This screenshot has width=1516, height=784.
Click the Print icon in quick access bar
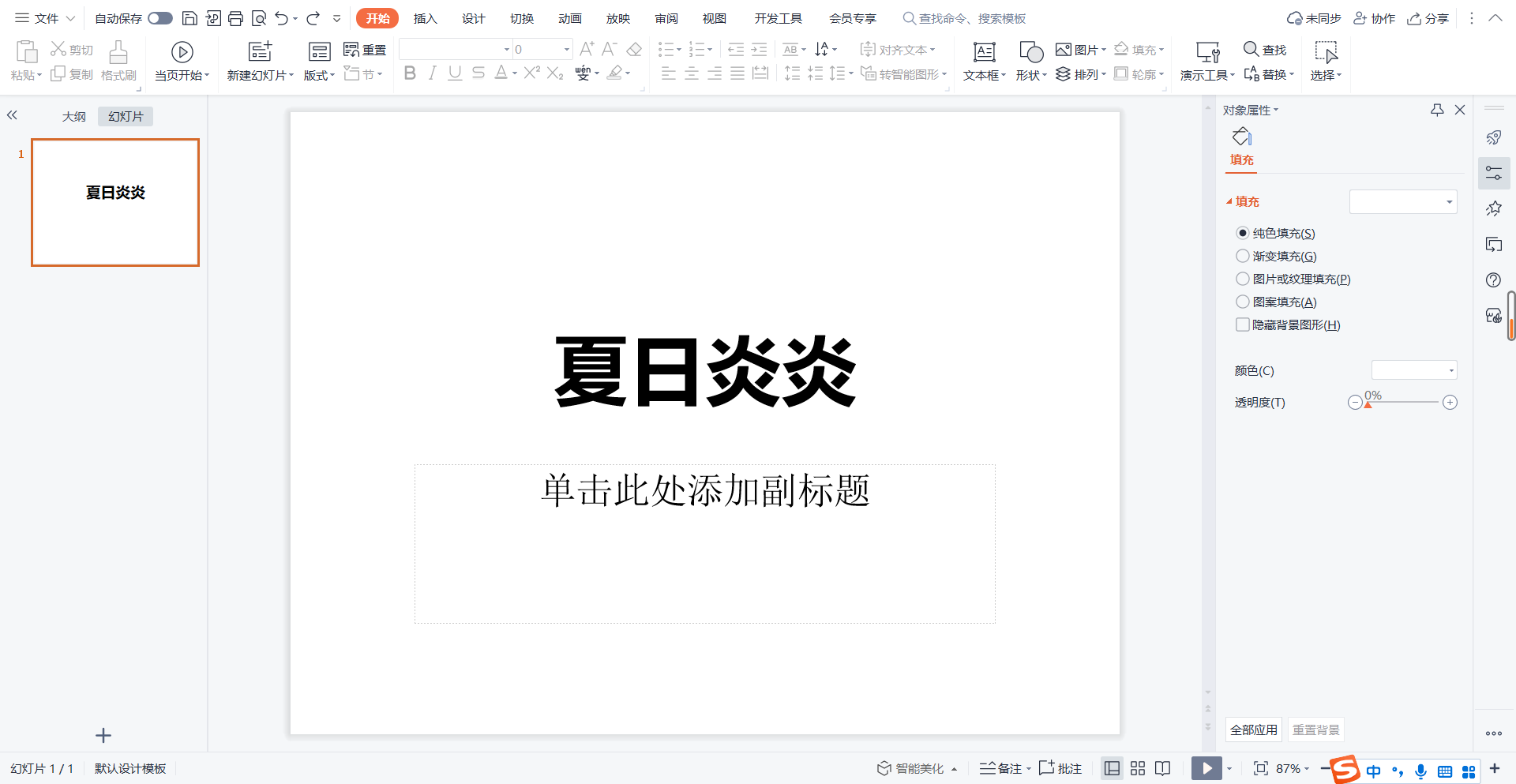pos(235,18)
